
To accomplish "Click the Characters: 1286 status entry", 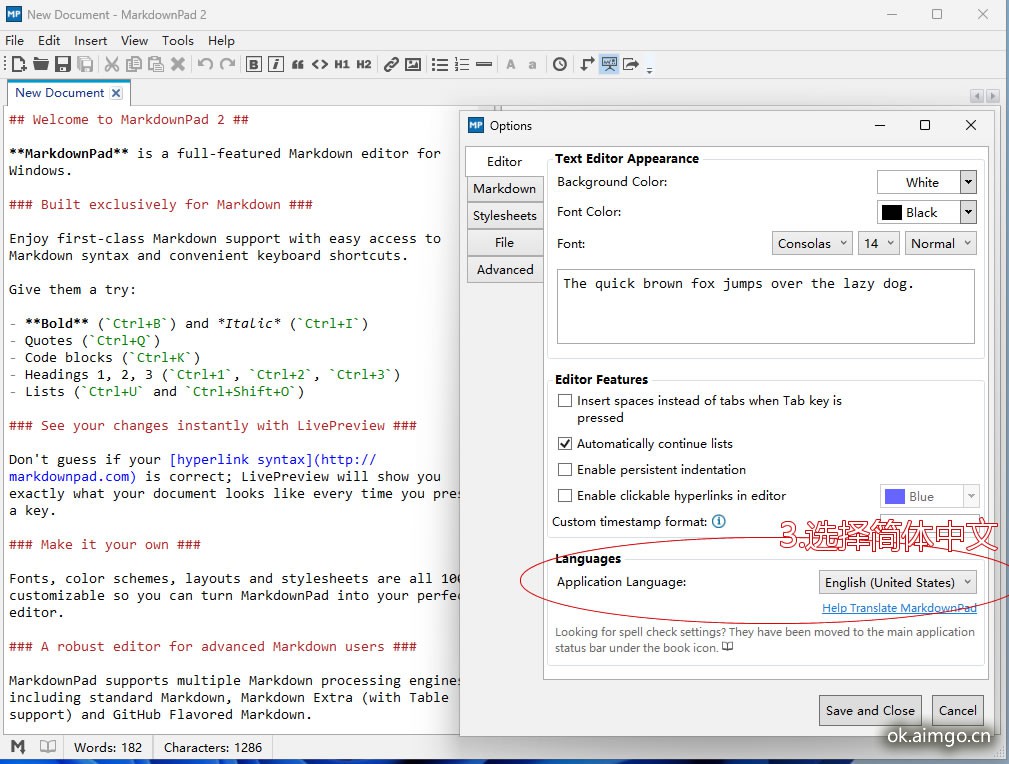I will (213, 747).
